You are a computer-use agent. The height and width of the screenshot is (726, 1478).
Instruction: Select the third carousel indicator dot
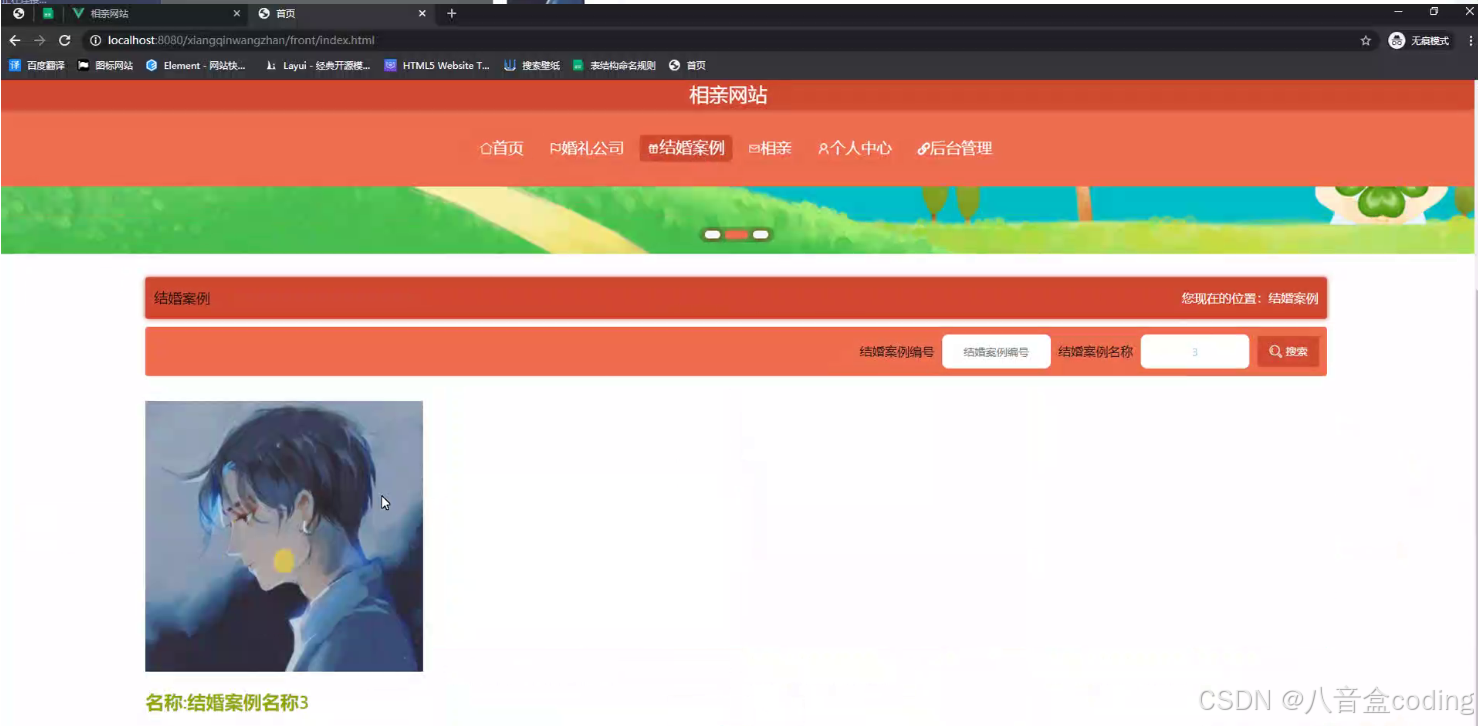click(761, 235)
